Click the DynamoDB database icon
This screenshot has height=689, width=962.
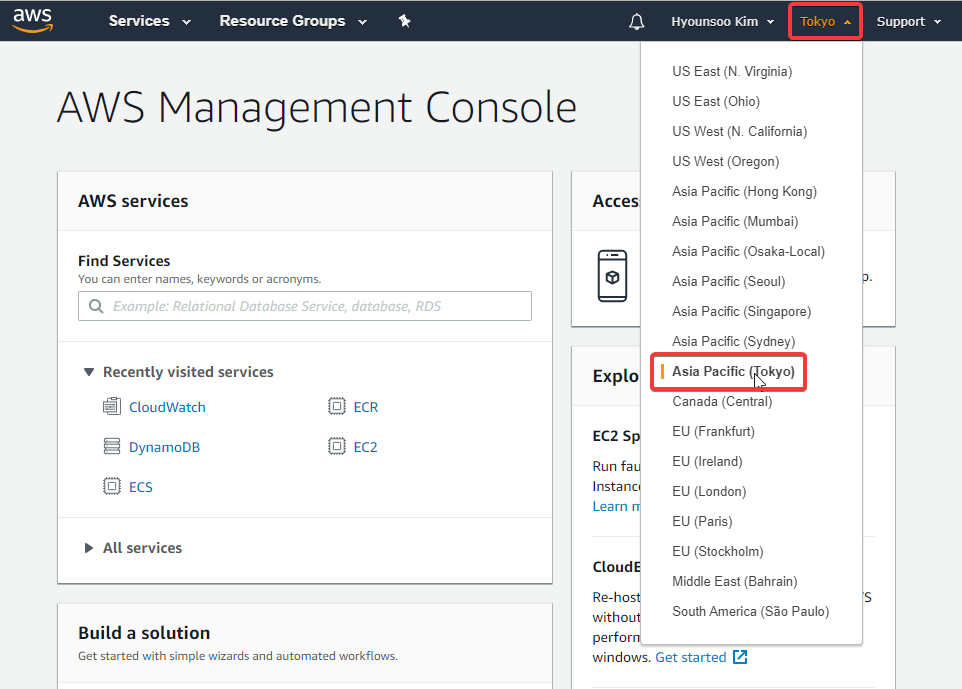112,446
